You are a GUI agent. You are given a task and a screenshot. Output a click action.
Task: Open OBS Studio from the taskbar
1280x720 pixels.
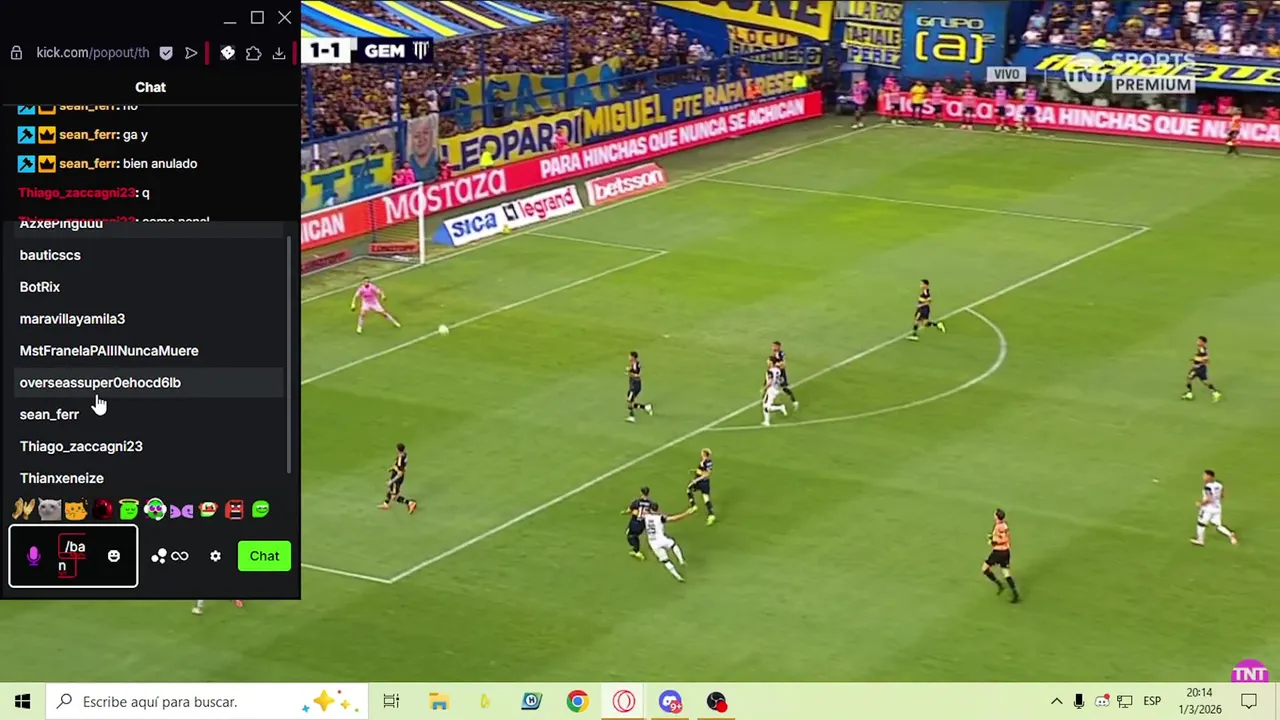[716, 702]
